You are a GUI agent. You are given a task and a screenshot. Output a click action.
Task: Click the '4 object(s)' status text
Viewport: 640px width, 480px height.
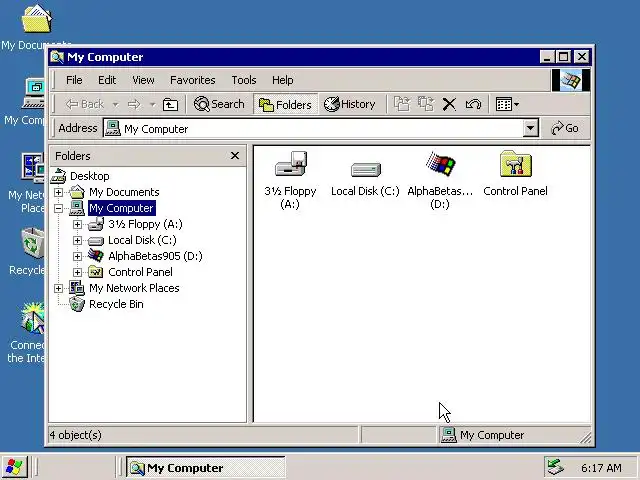[x=76, y=435]
